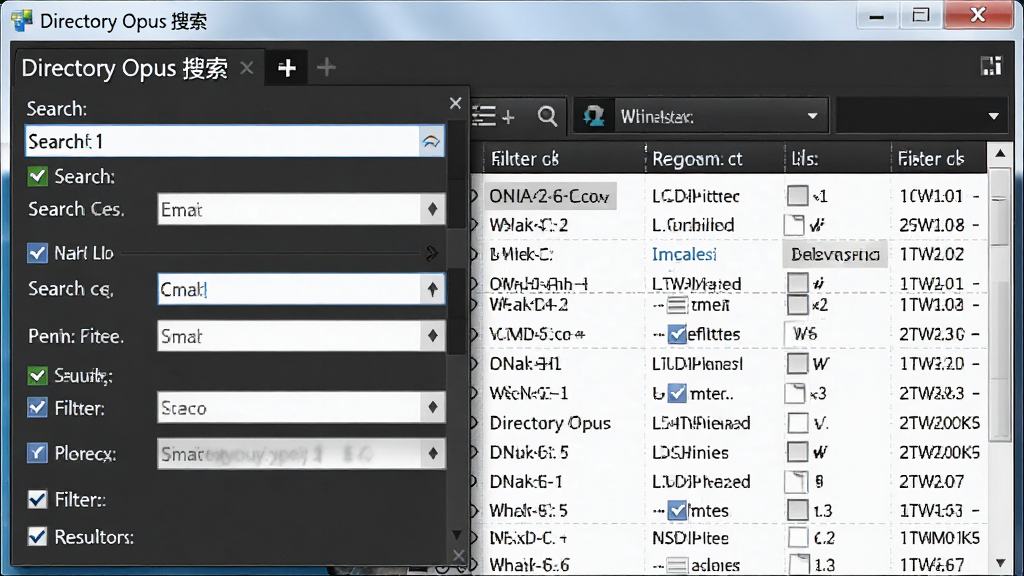The height and width of the screenshot is (576, 1024).
Task: Toggle the layout icon at top right
Action: 991,66
